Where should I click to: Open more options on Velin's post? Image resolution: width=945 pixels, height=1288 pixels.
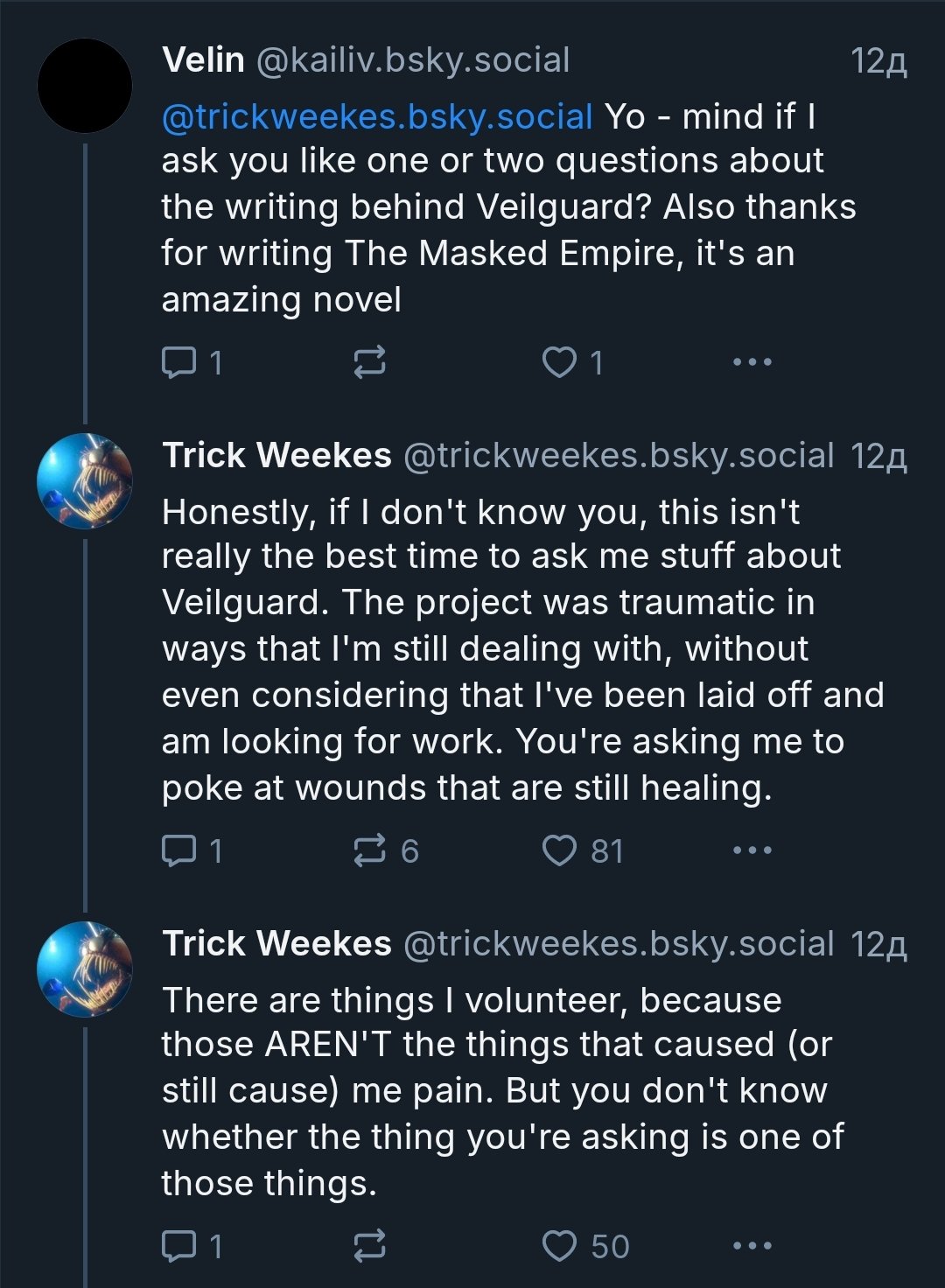click(x=752, y=362)
